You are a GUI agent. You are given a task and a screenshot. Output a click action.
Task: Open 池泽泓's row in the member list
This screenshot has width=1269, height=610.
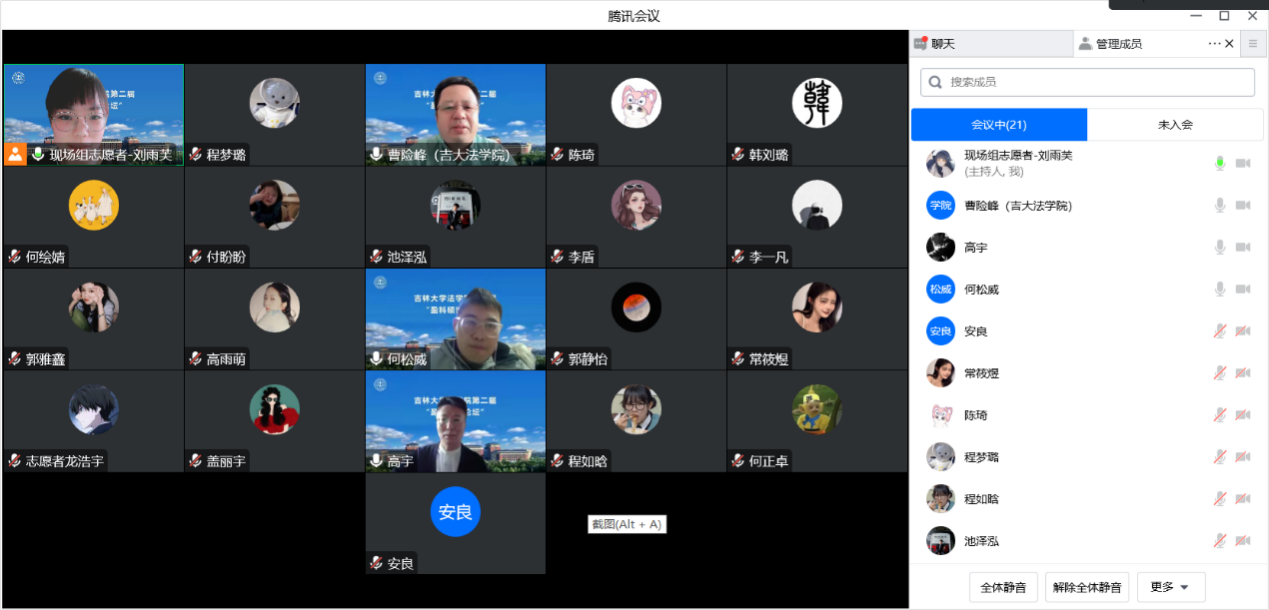coord(1060,541)
